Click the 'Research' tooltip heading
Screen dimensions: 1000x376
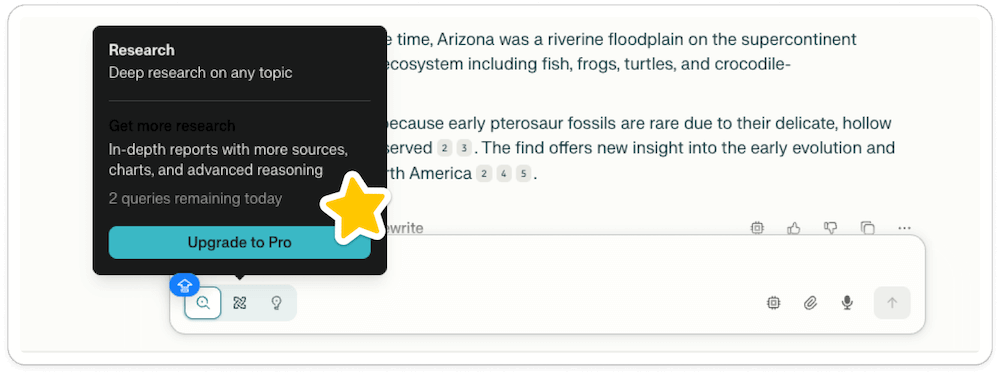click(x=142, y=50)
